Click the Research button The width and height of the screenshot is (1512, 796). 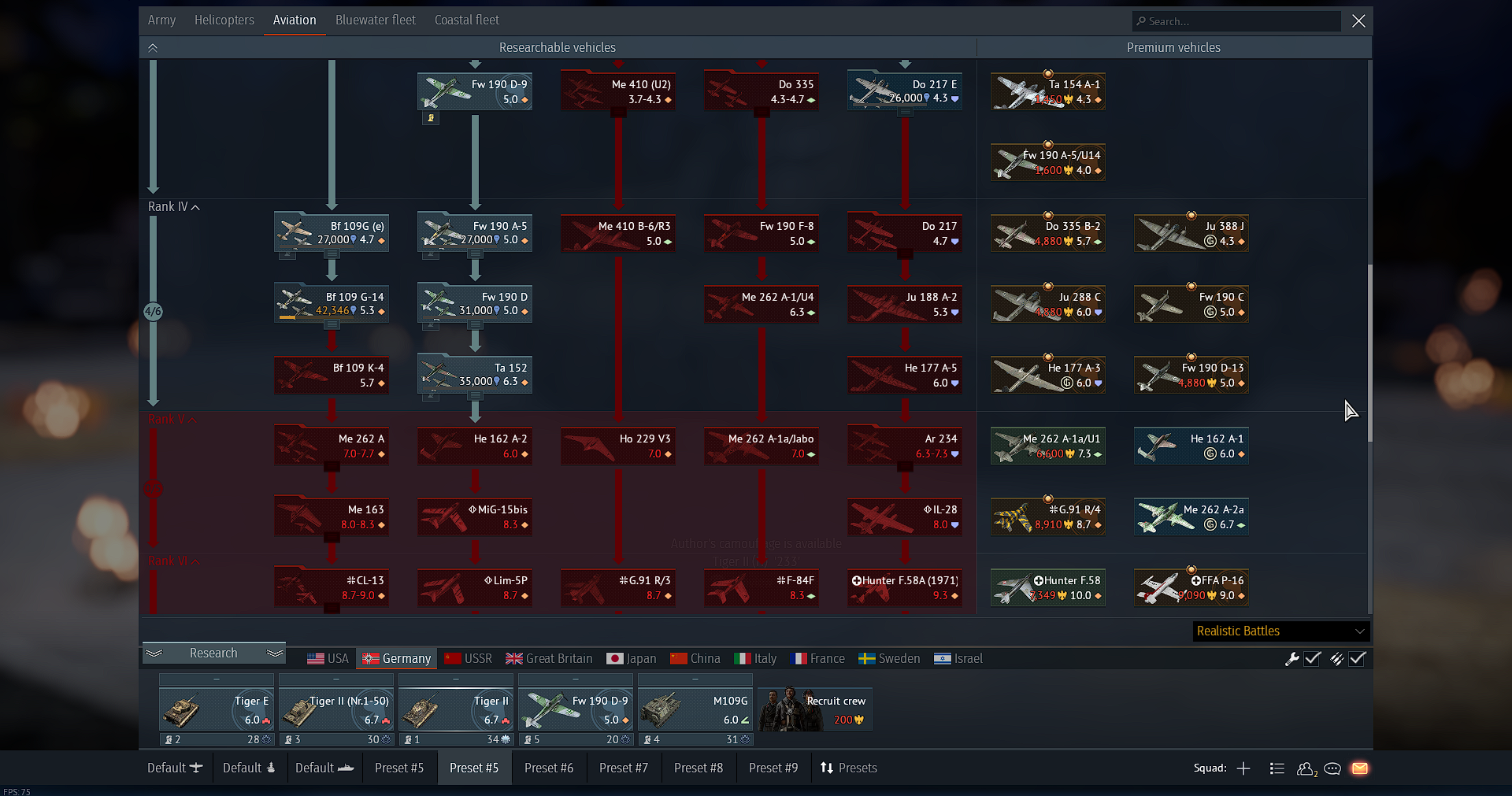click(213, 653)
